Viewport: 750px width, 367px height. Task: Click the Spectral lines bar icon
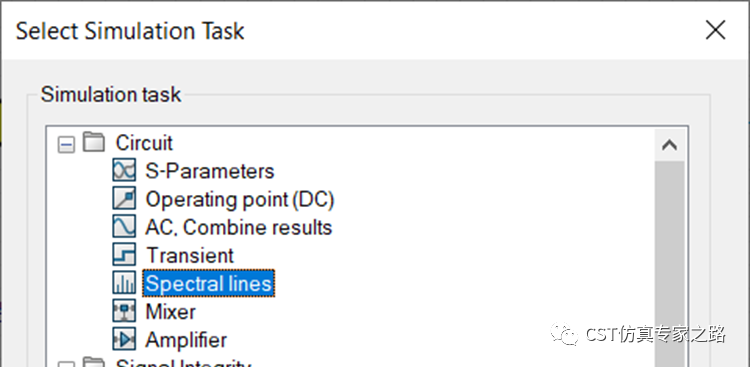point(124,283)
